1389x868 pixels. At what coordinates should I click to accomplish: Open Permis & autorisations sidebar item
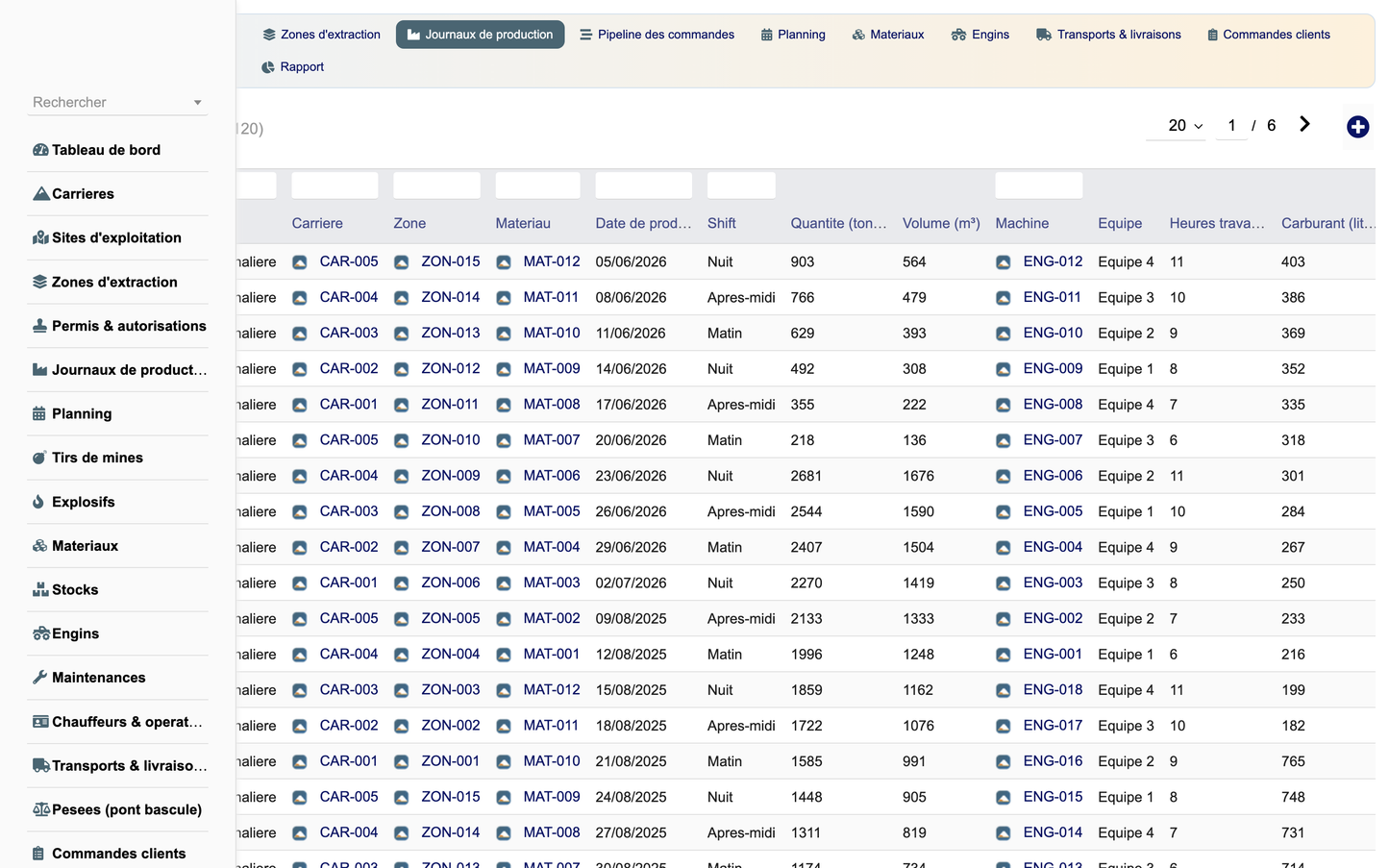click(117, 327)
